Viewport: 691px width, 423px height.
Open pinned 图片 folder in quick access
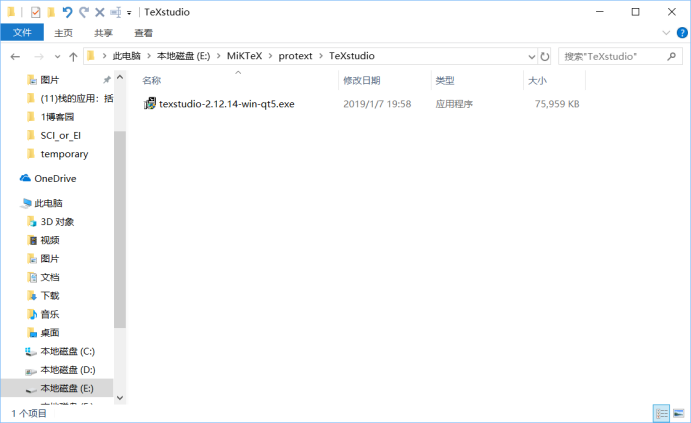coord(49,80)
